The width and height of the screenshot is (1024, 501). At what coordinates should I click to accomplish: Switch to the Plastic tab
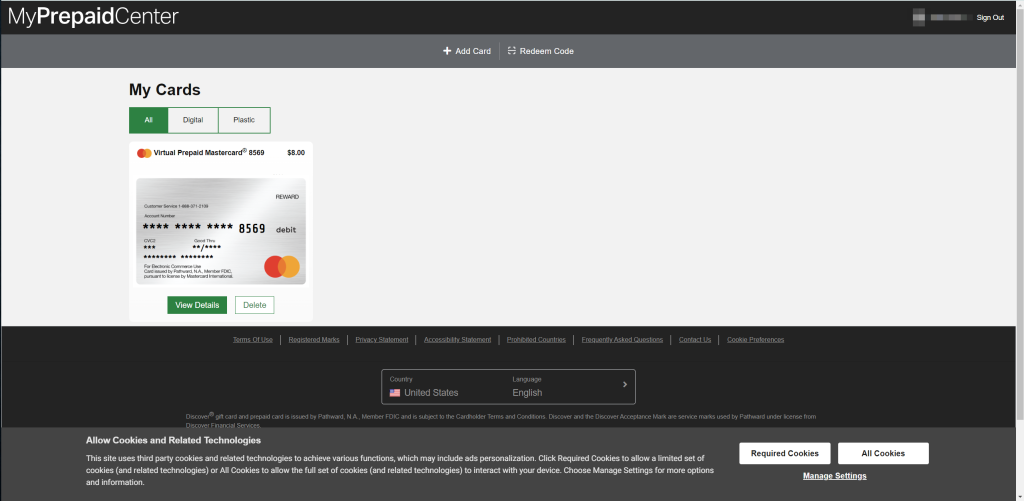244,120
